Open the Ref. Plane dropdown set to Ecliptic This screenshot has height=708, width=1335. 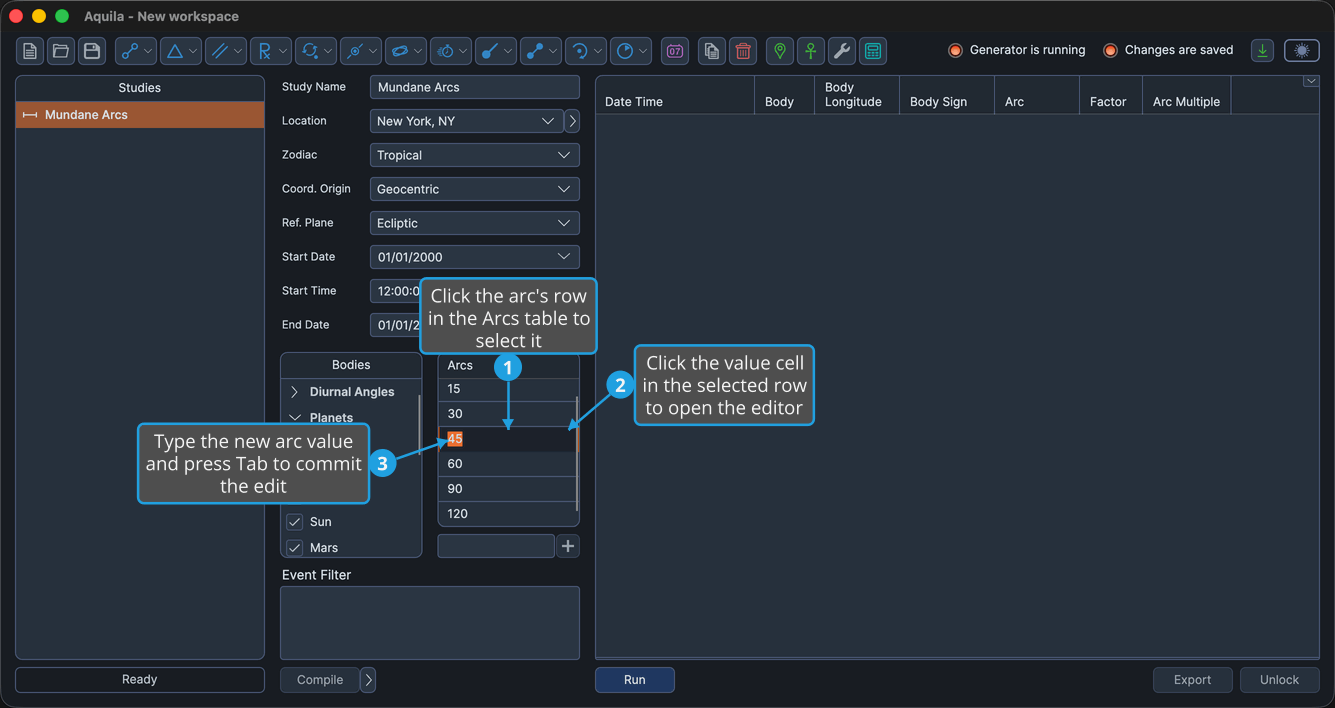474,223
